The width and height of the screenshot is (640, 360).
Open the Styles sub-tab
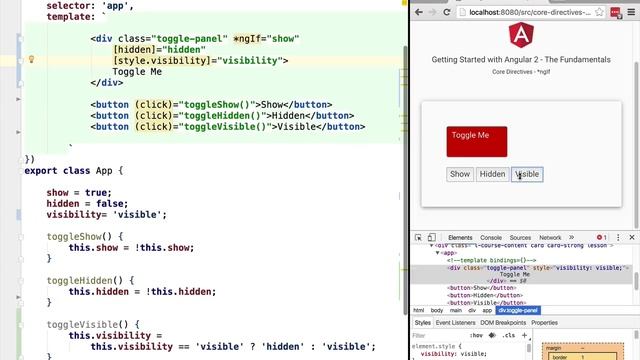[x=422, y=323]
